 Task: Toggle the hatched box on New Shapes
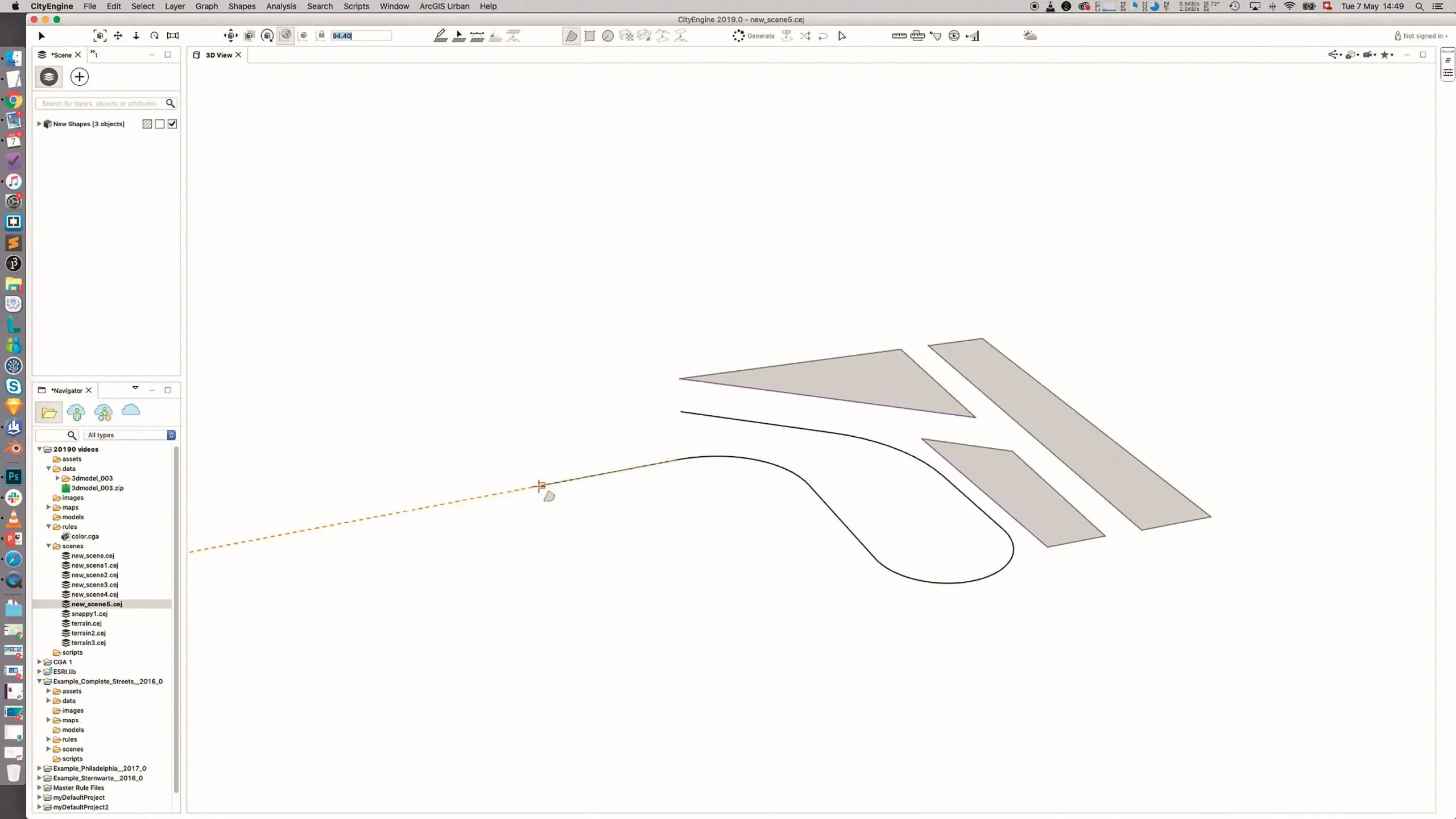(x=147, y=124)
